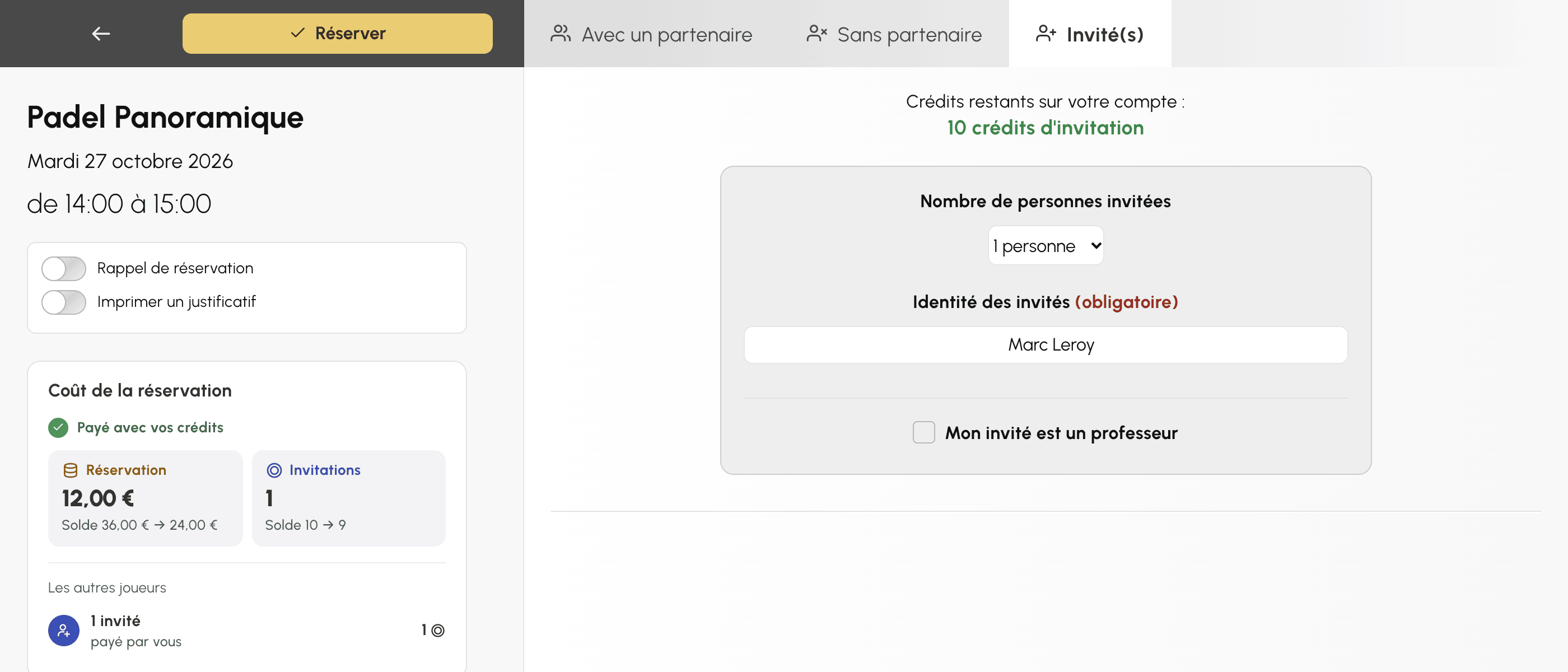
Task: Click the "payé par vous" text
Action: (136, 642)
